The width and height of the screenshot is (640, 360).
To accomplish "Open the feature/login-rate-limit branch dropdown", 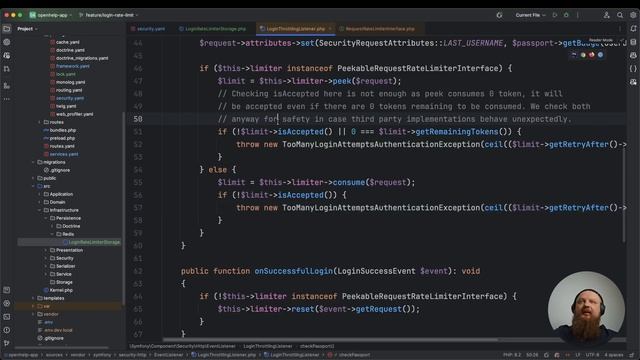I will coord(109,15).
